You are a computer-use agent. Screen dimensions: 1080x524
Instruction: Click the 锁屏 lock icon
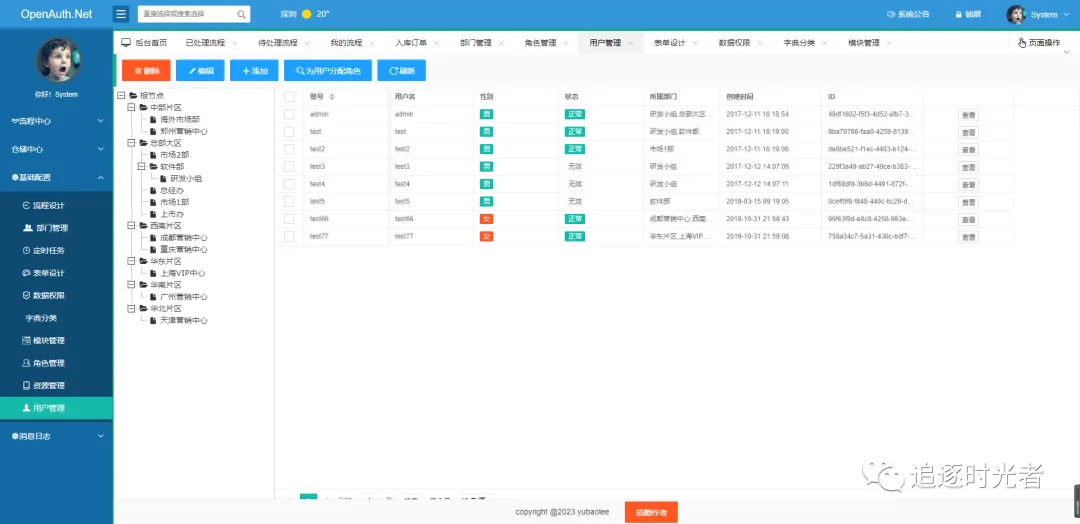point(959,15)
